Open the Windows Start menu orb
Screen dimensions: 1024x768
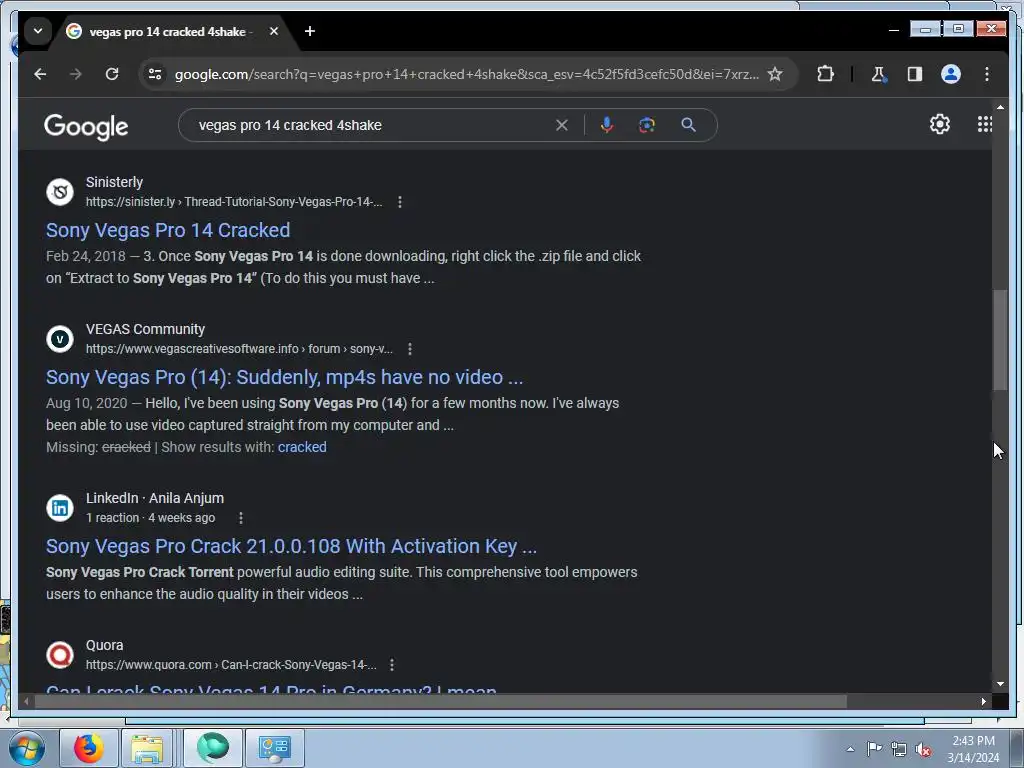click(x=26, y=748)
